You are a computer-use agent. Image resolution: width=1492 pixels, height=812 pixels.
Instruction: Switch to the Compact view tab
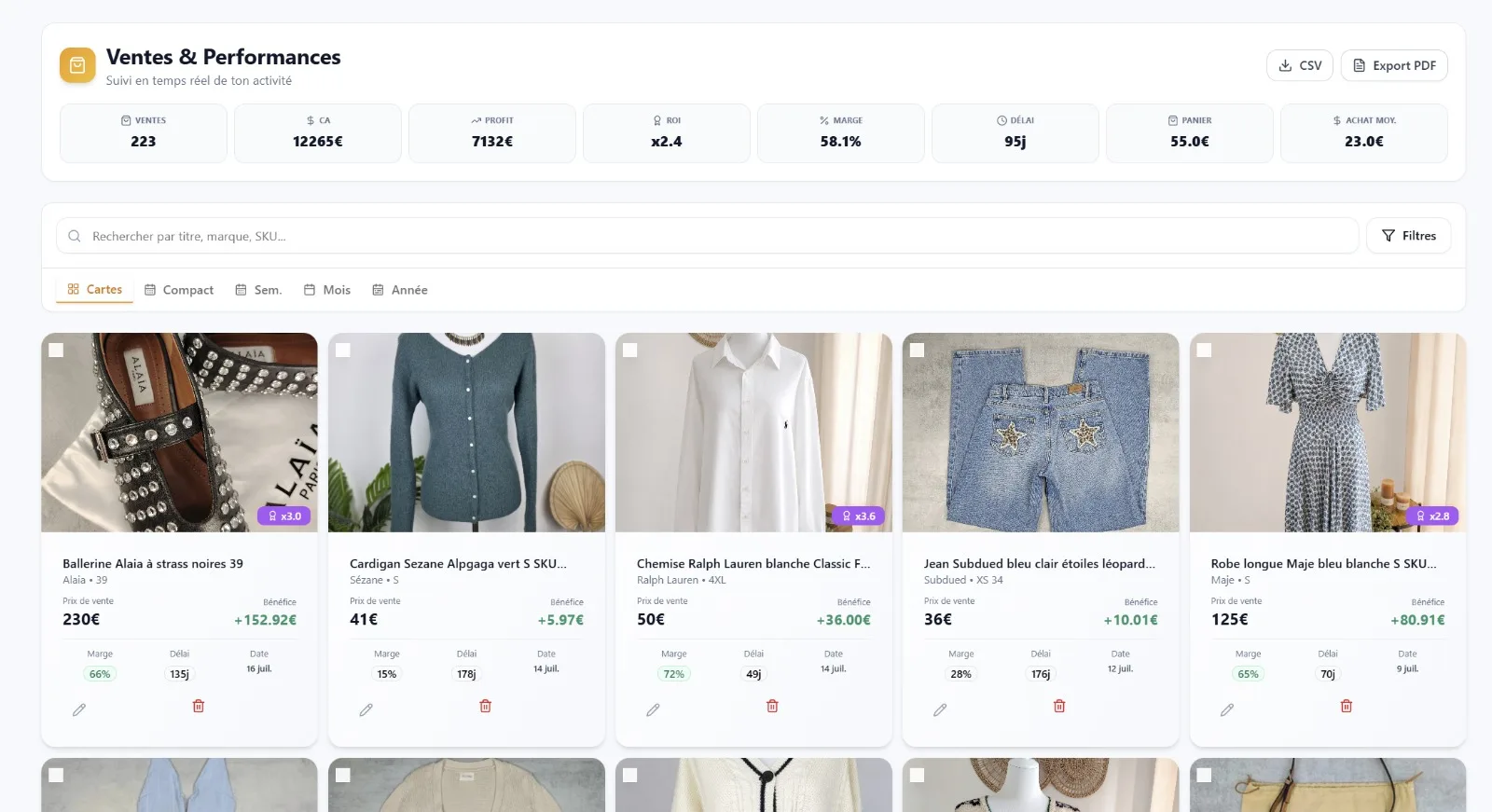coord(179,290)
